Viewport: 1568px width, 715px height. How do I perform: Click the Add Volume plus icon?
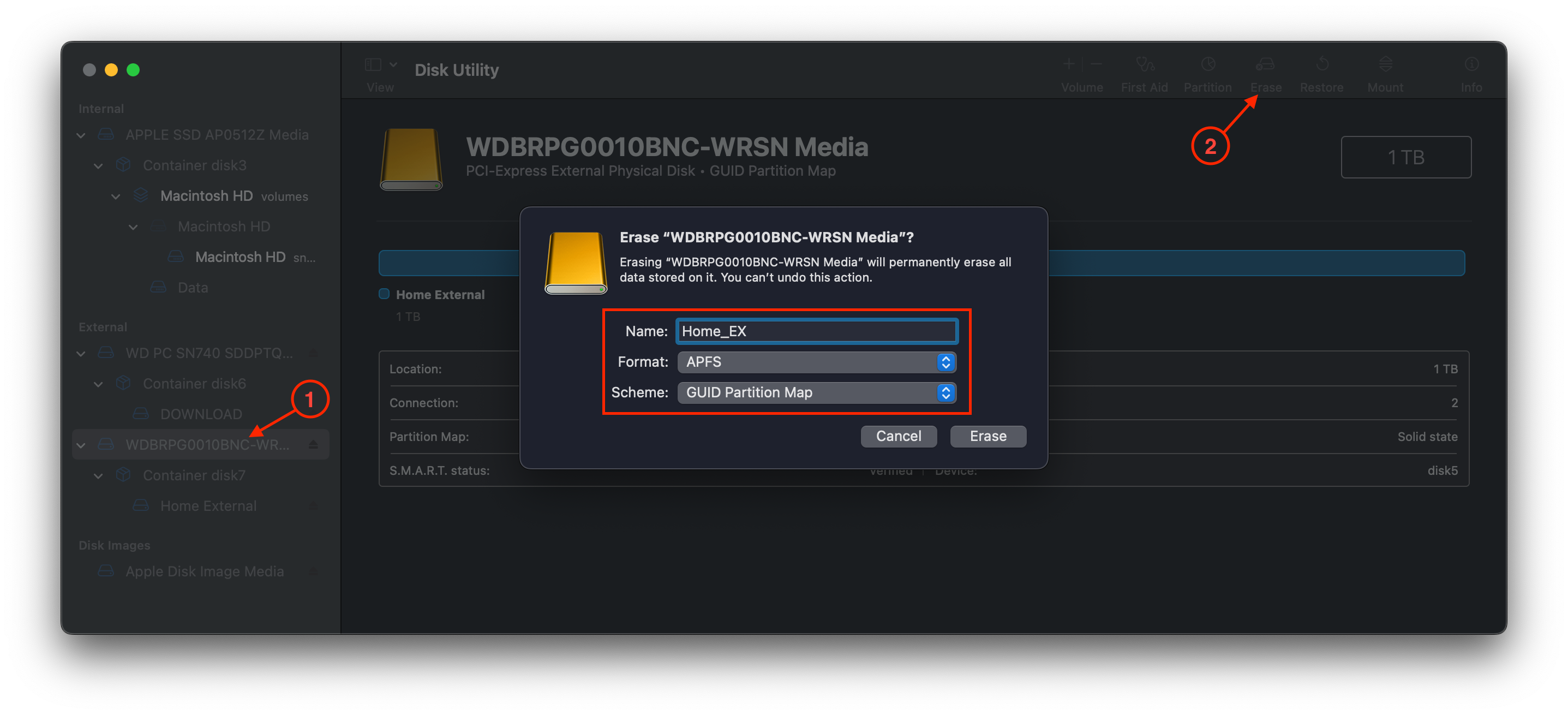1069,63
